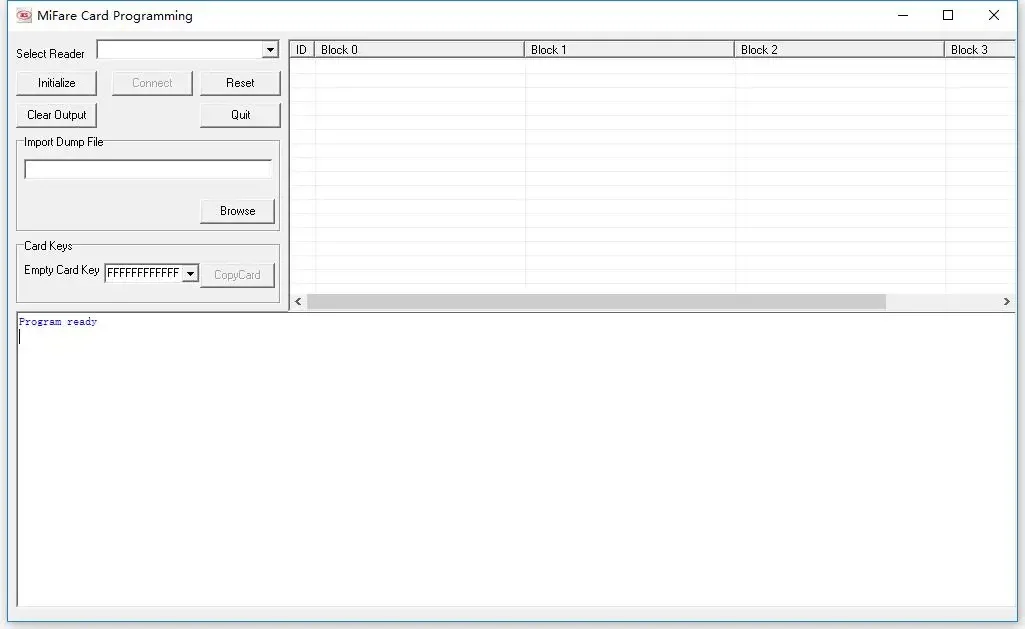Click the Clear Output button

coord(57,115)
